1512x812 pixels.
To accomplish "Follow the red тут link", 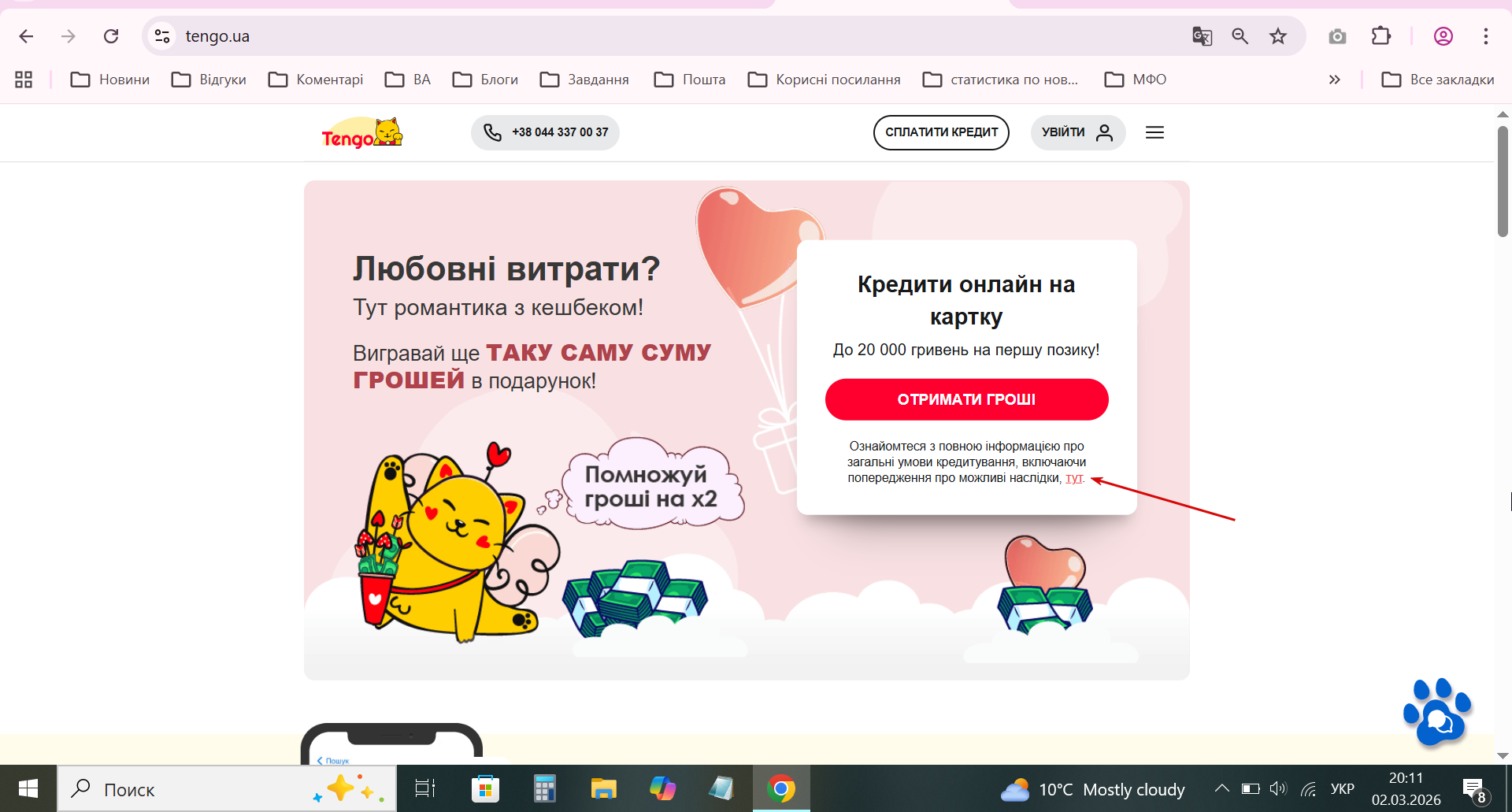I will [x=1074, y=478].
